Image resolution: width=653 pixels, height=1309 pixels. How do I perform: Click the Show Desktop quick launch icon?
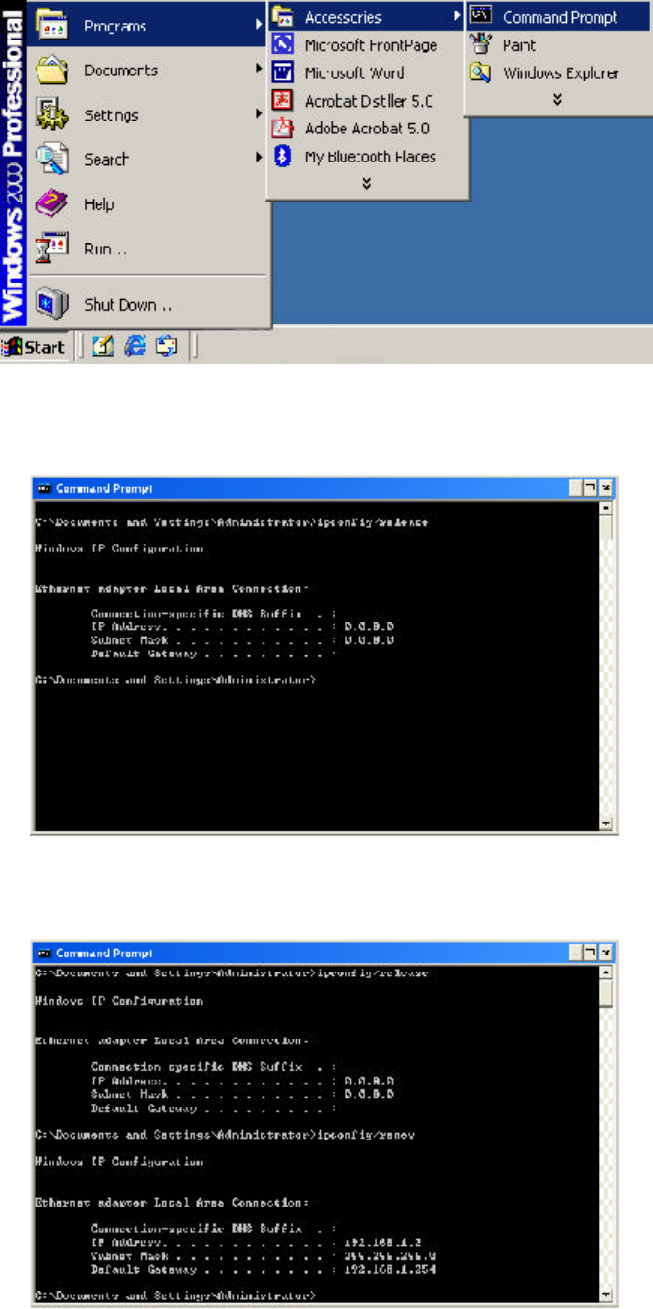(104, 347)
